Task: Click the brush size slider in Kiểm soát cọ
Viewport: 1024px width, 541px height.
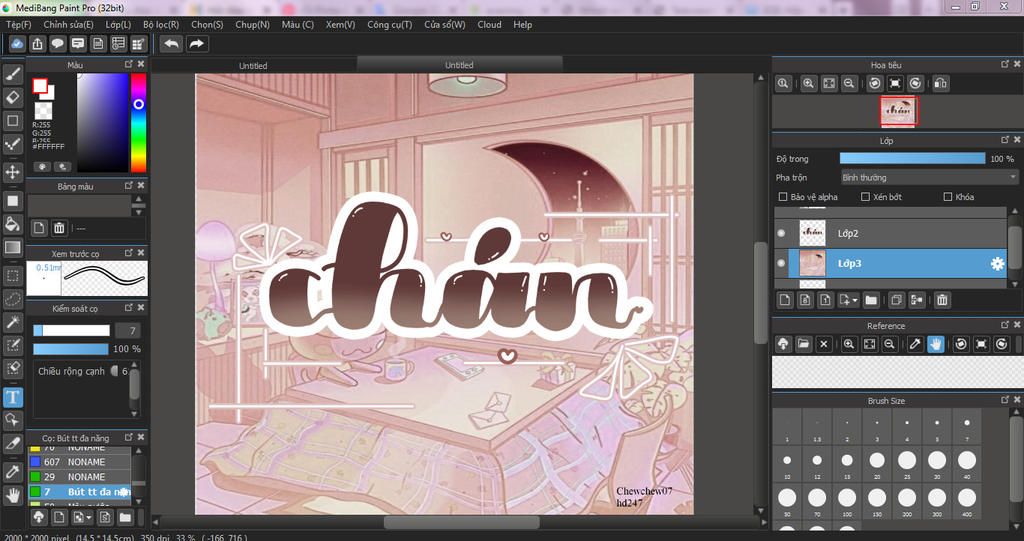Action: [71, 331]
